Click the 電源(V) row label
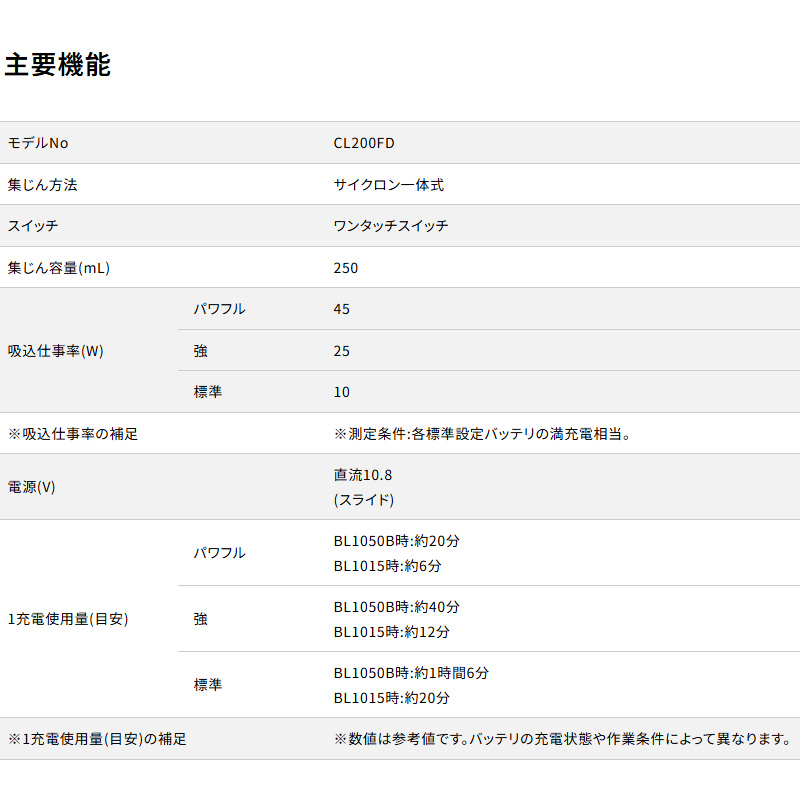This screenshot has width=800, height=800. point(32,487)
